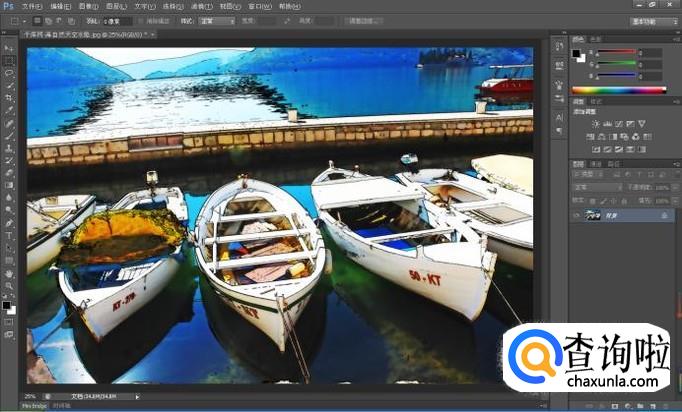Select the Horizontal Type tool
Viewport: 682px width, 412px height.
click(9, 235)
